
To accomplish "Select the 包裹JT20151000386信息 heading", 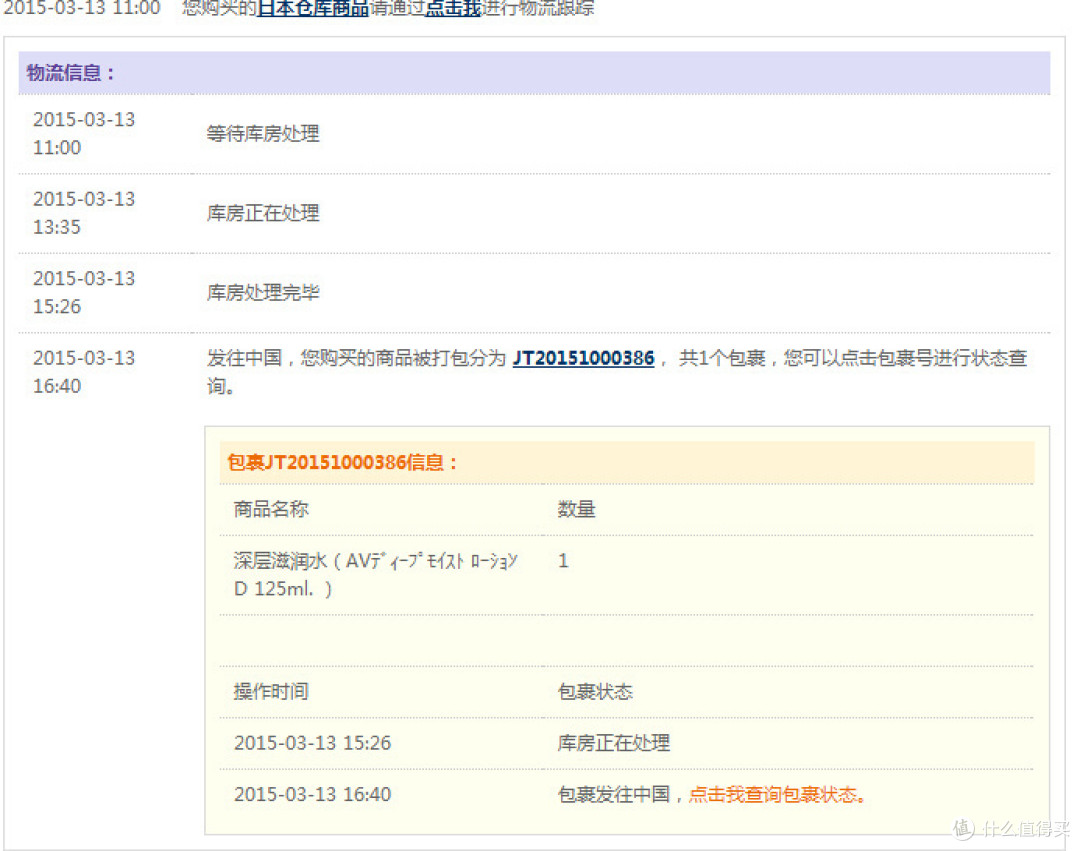I will [342, 463].
